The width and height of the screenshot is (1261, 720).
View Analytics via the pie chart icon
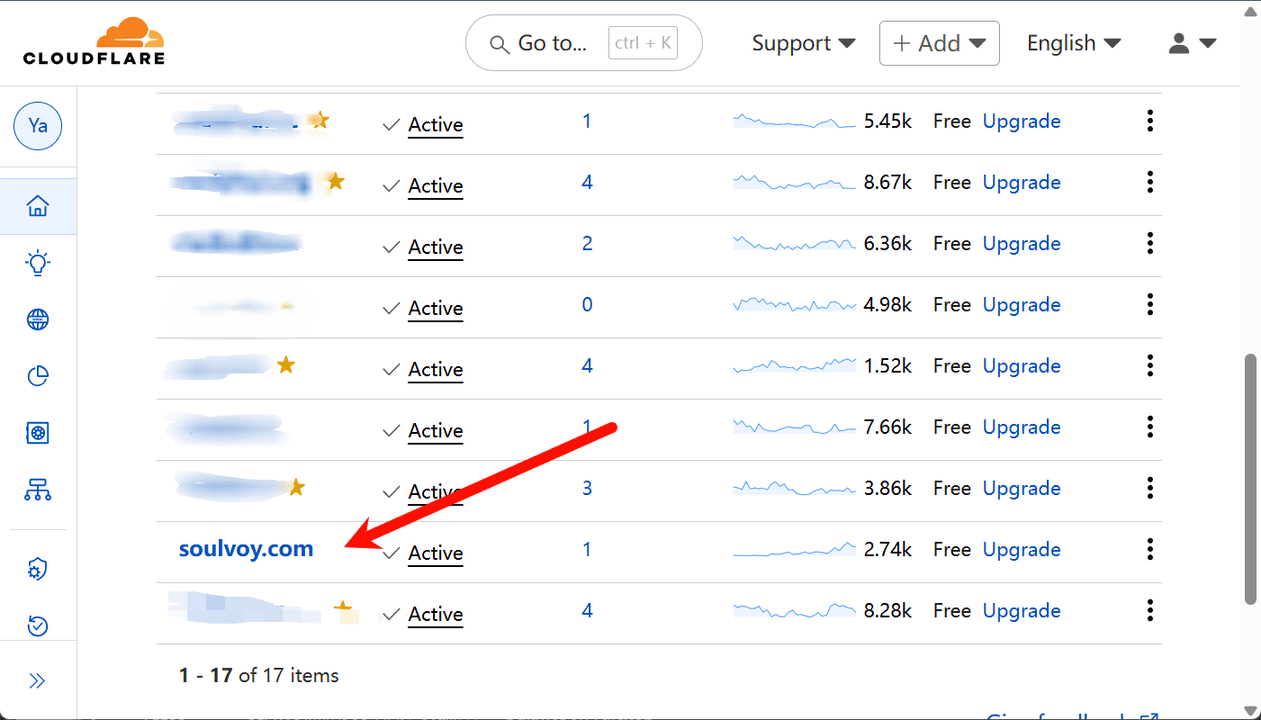[x=37, y=375]
